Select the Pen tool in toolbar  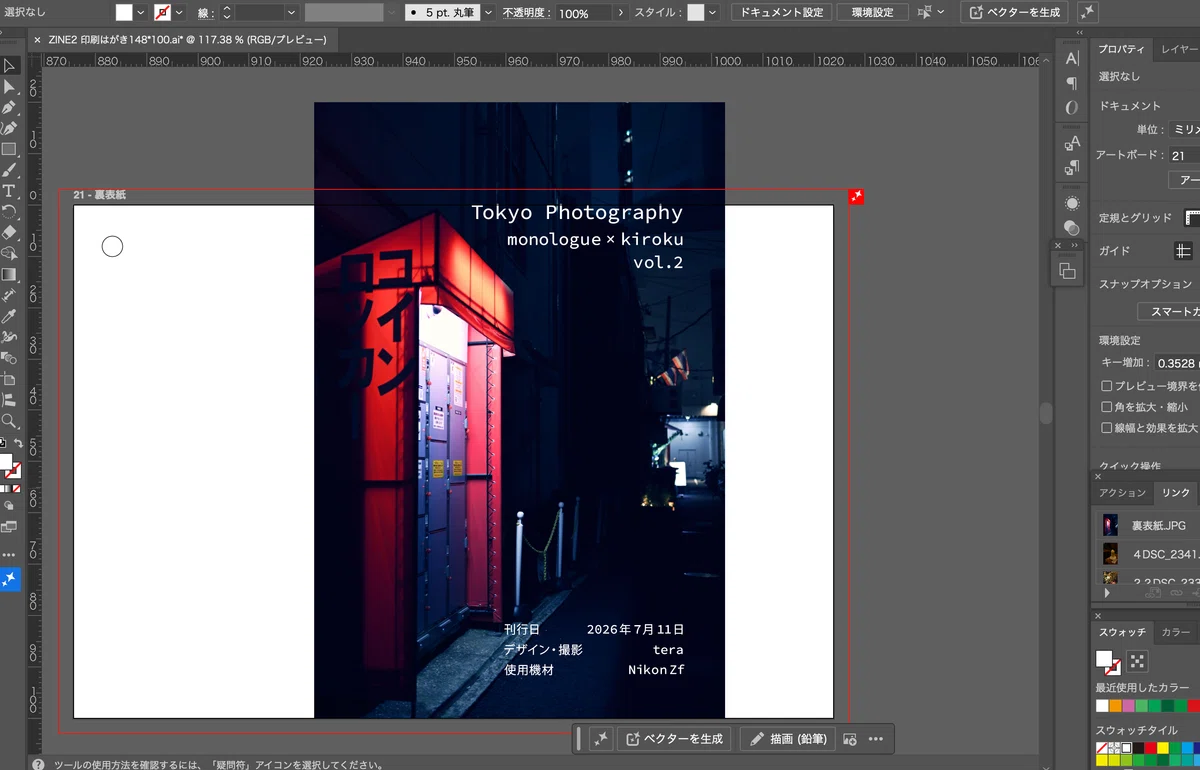[9, 107]
